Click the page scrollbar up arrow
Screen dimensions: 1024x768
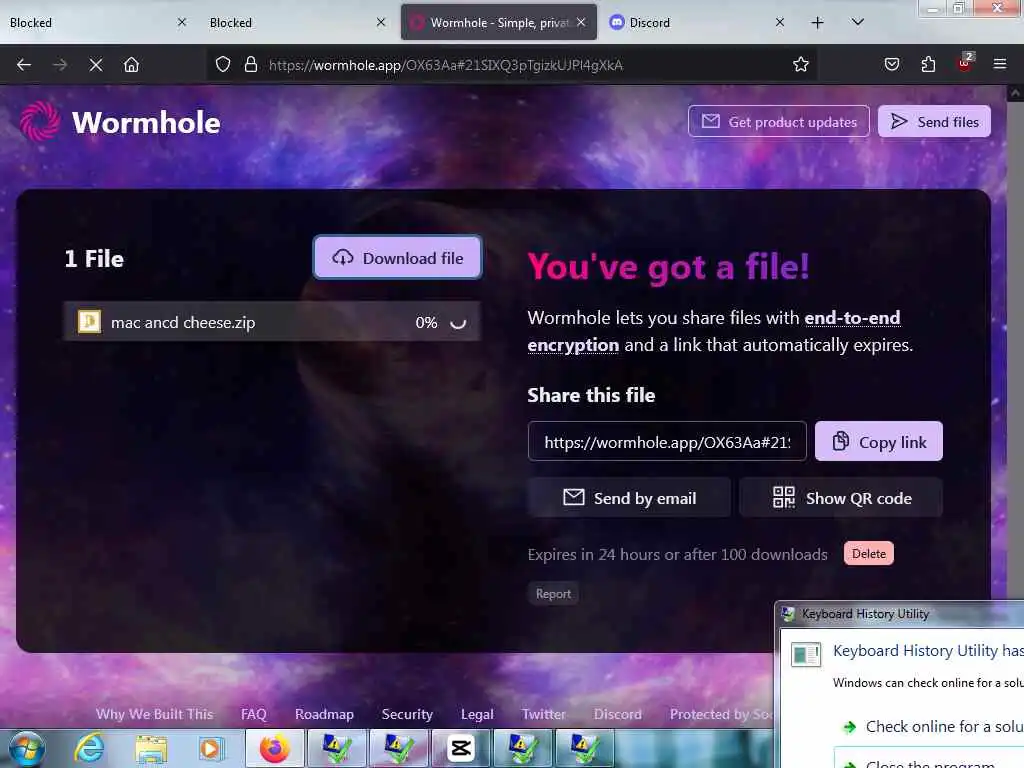coord(1016,93)
